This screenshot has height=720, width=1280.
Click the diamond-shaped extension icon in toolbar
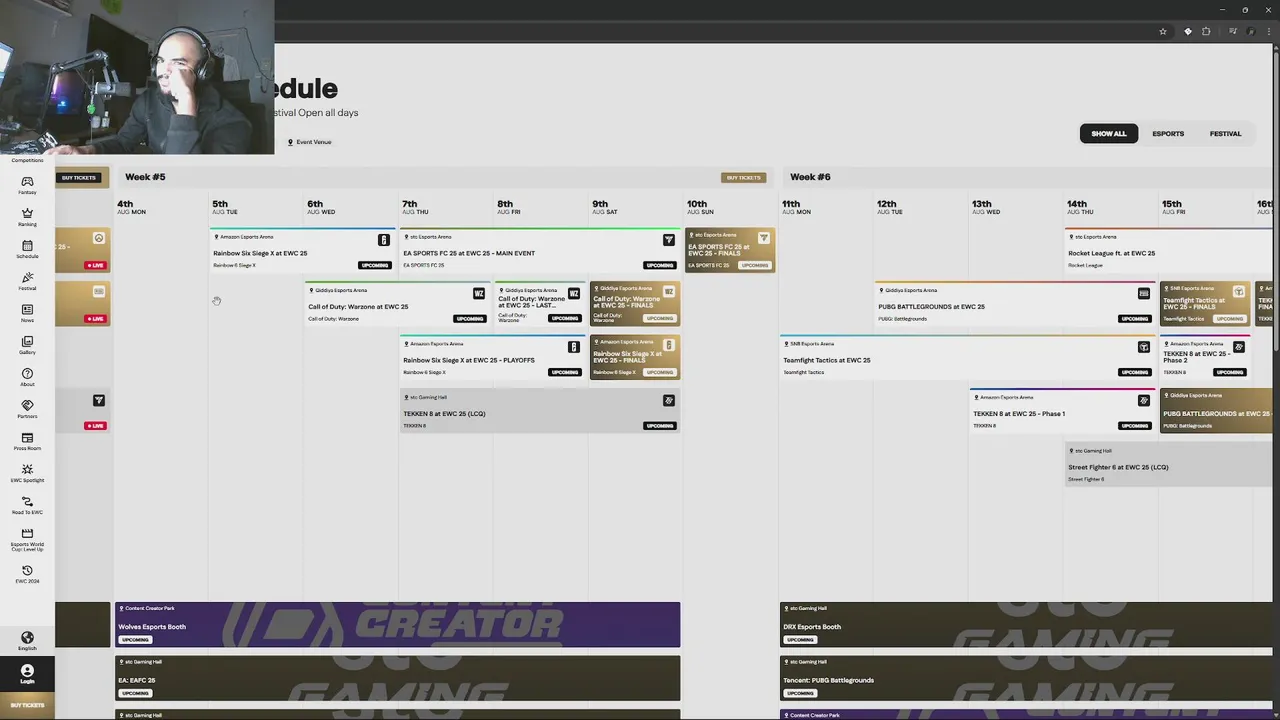coord(1188,31)
